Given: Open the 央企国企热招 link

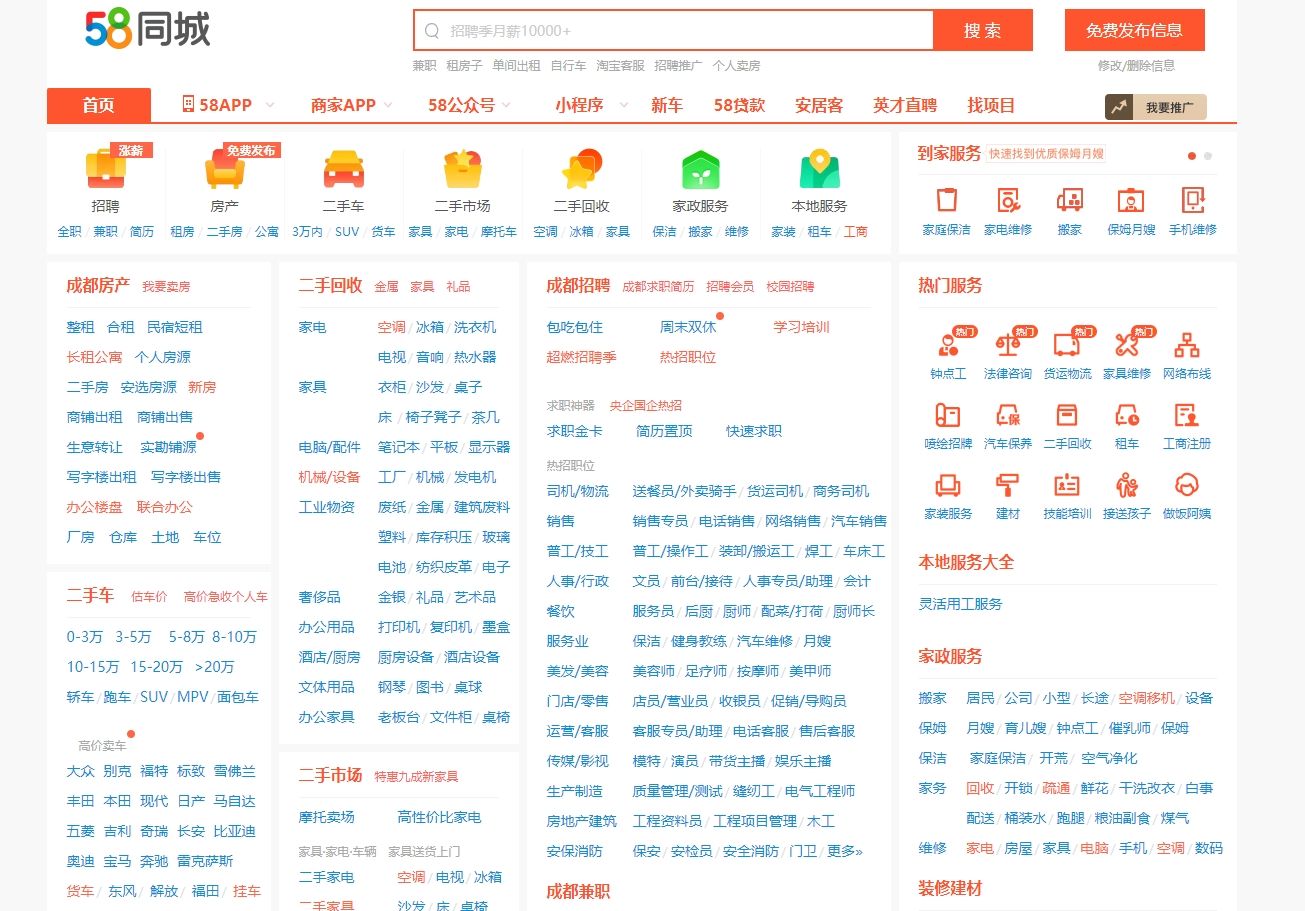Looking at the screenshot, I should [646, 406].
